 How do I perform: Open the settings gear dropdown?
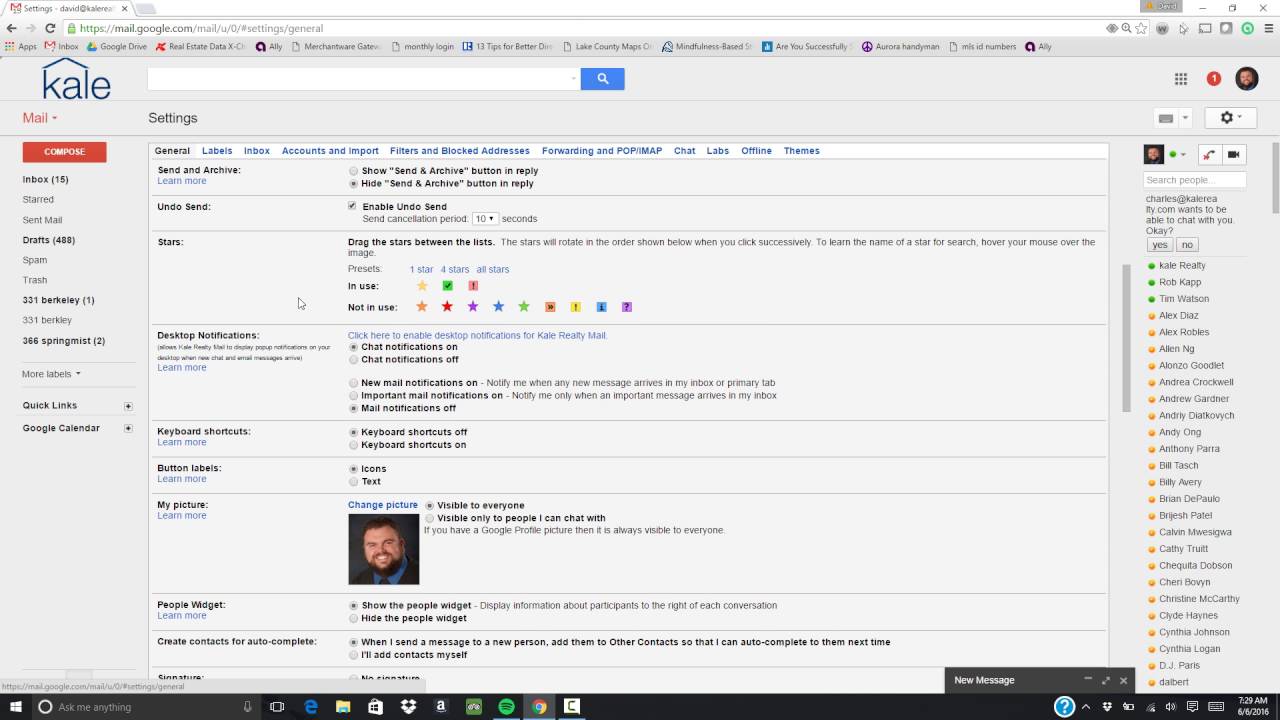(1230, 118)
